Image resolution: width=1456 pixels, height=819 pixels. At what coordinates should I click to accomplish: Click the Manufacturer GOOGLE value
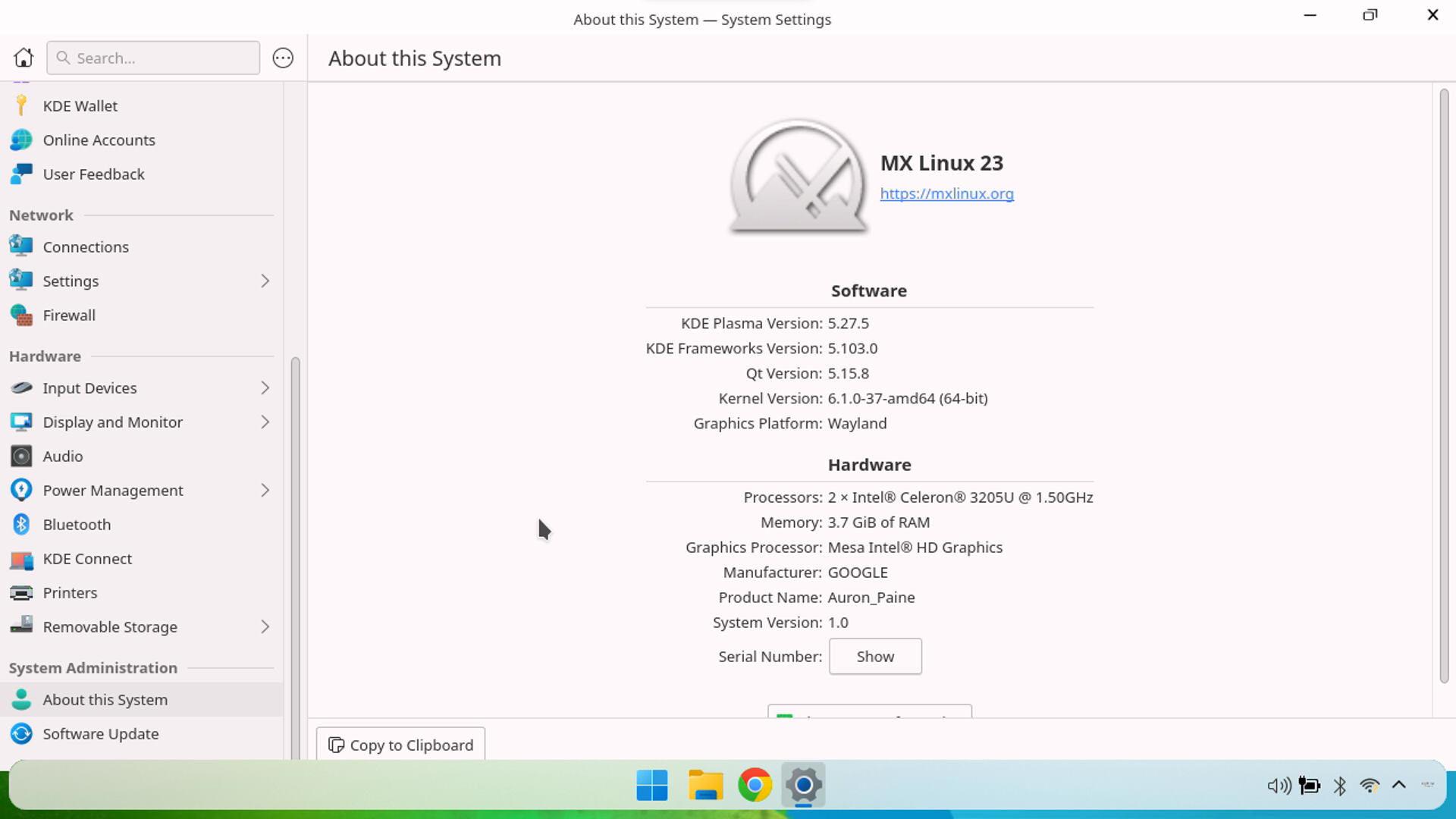(x=858, y=573)
